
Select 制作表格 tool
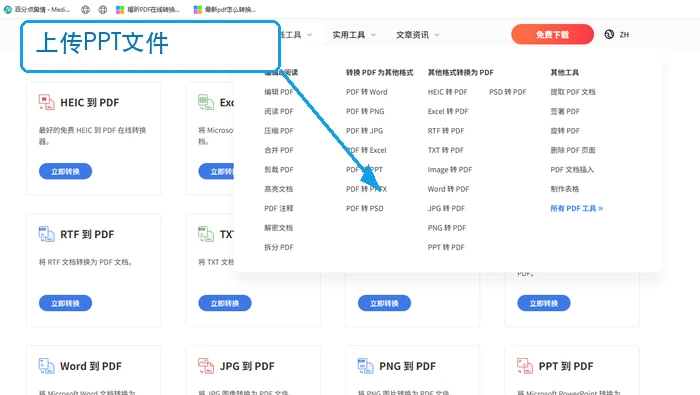[x=564, y=189]
